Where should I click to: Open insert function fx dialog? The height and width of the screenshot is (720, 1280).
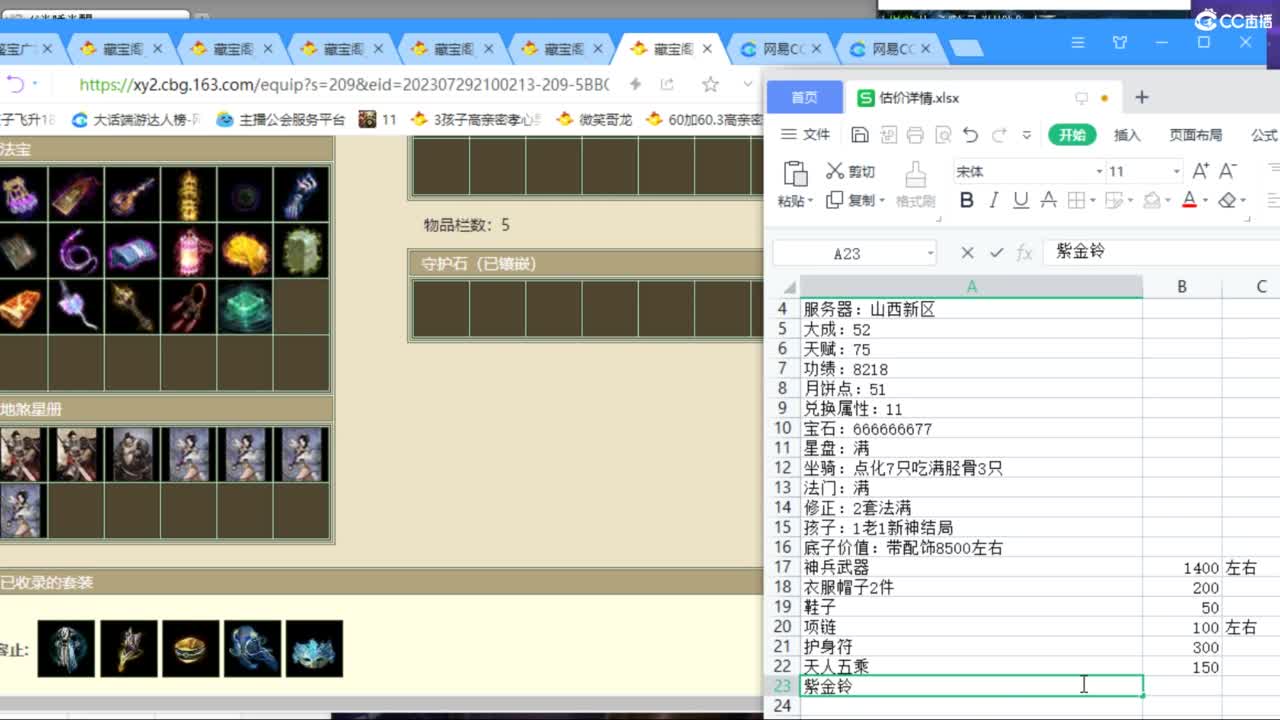(x=1024, y=253)
